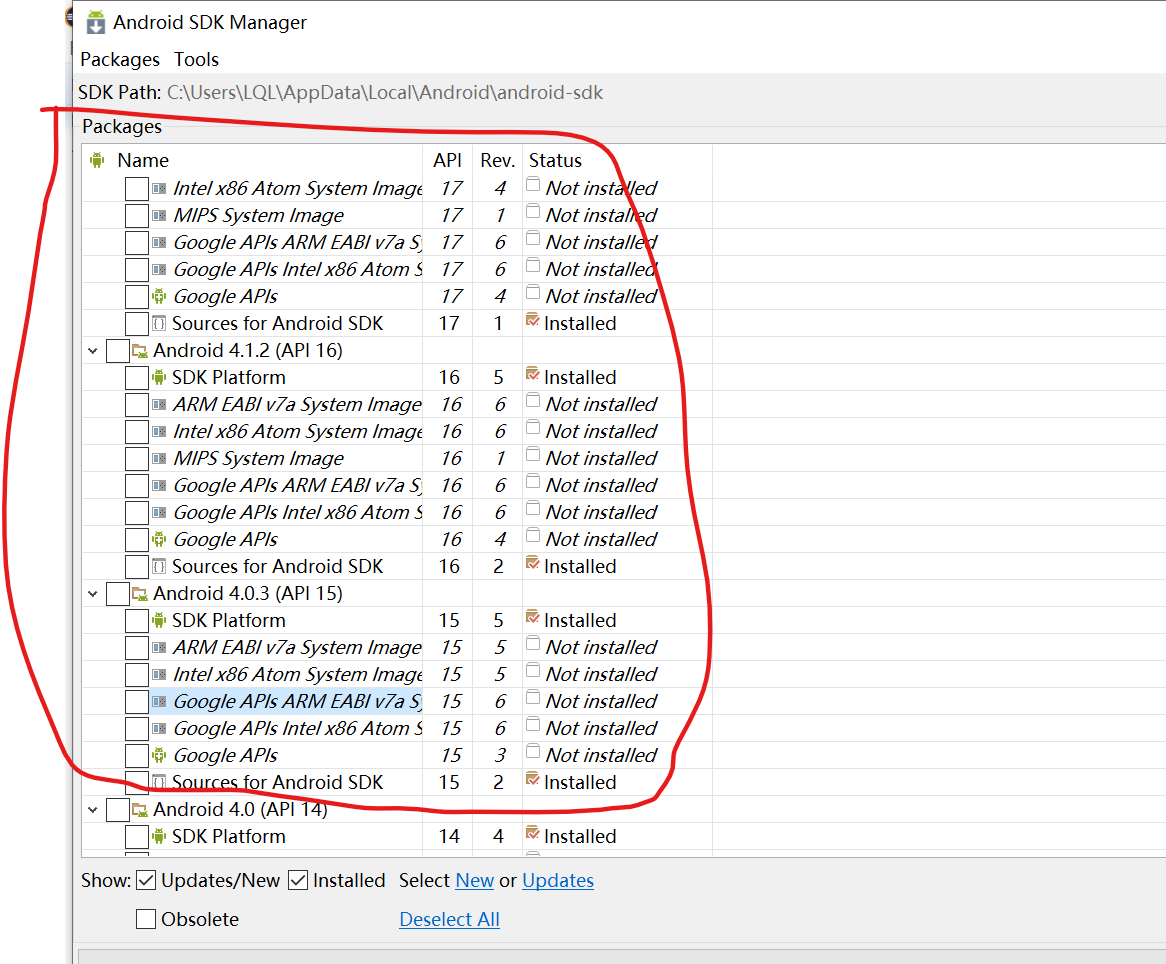Check the SDK Platform API 14 checkbox
This screenshot has height=964, width=1166.
[137, 837]
